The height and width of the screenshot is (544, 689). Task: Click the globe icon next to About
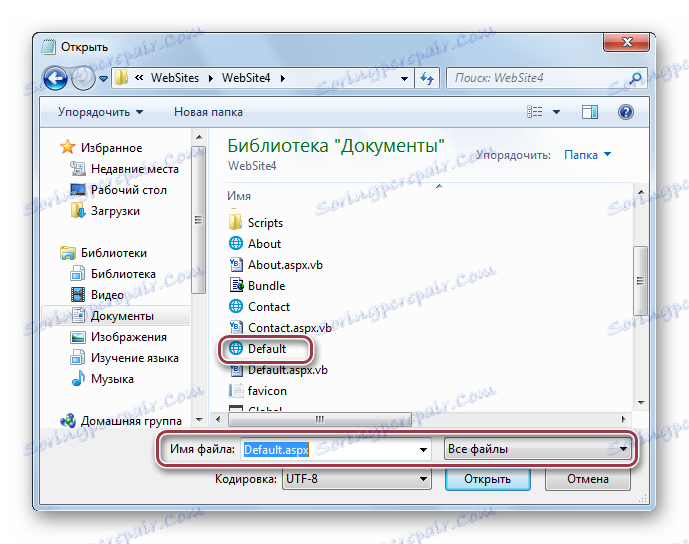point(236,243)
